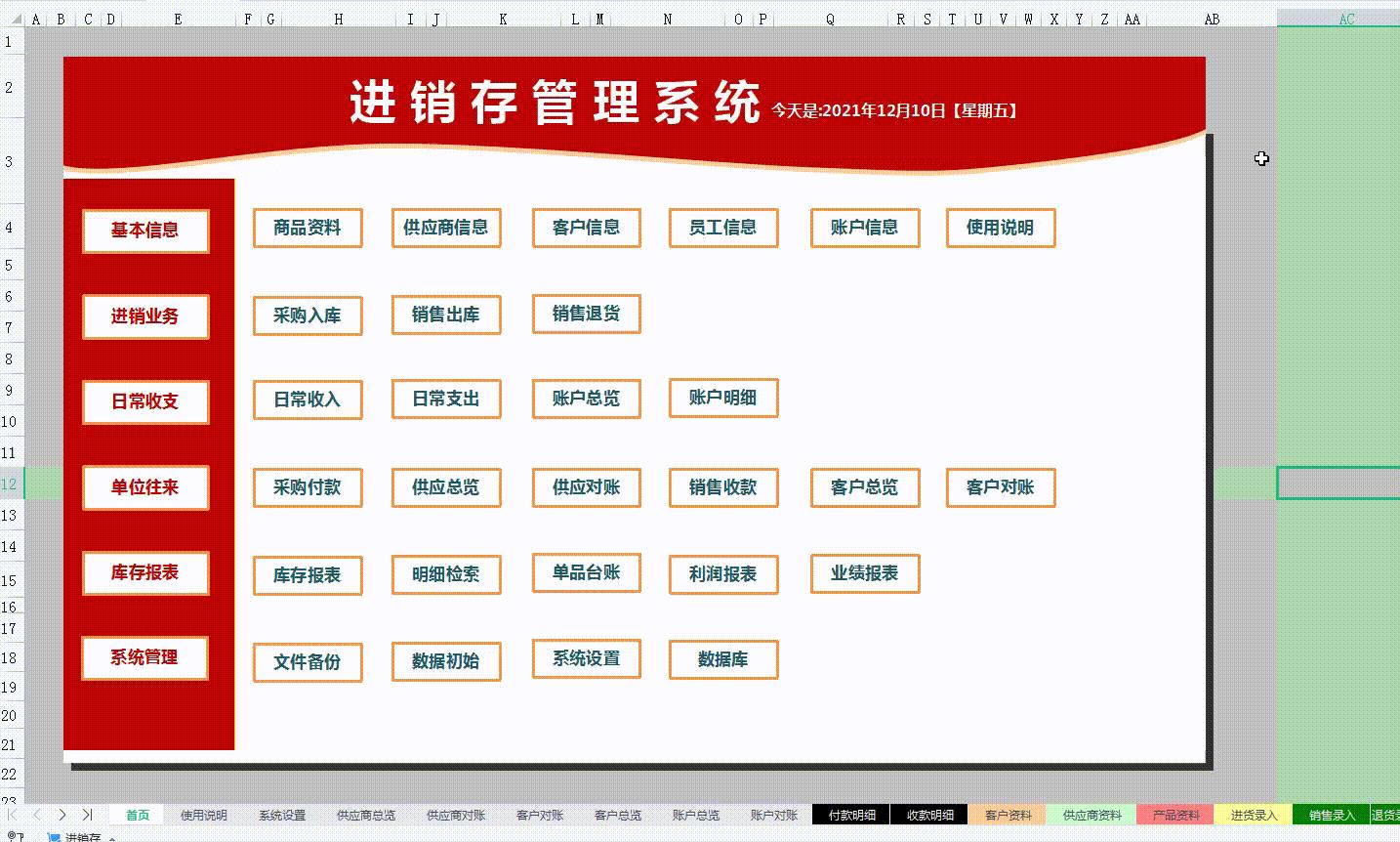Go to the previous sheet tab arrow
This screenshot has width=1400, height=842.
pos(37,815)
